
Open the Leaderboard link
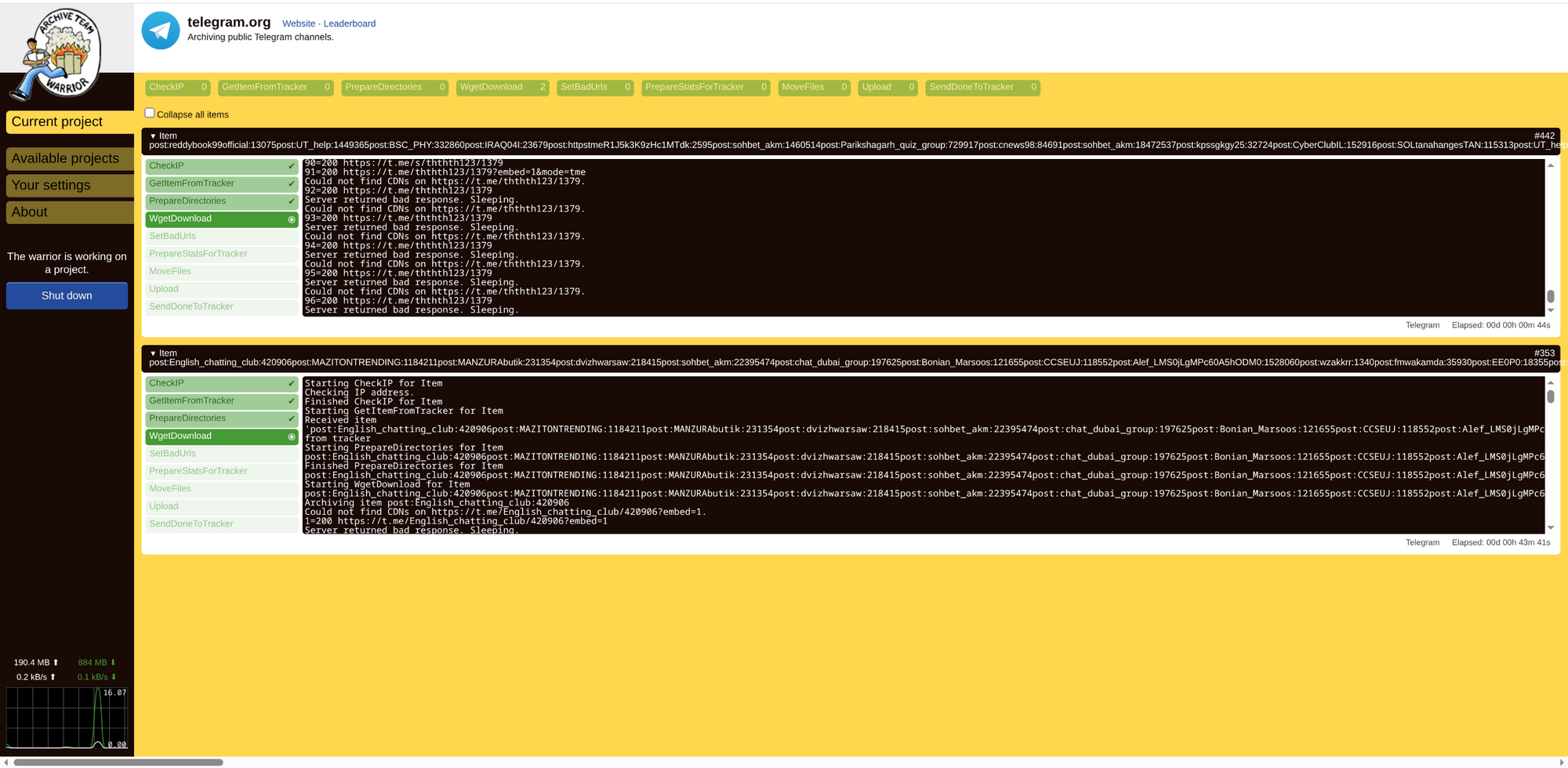[x=350, y=24]
